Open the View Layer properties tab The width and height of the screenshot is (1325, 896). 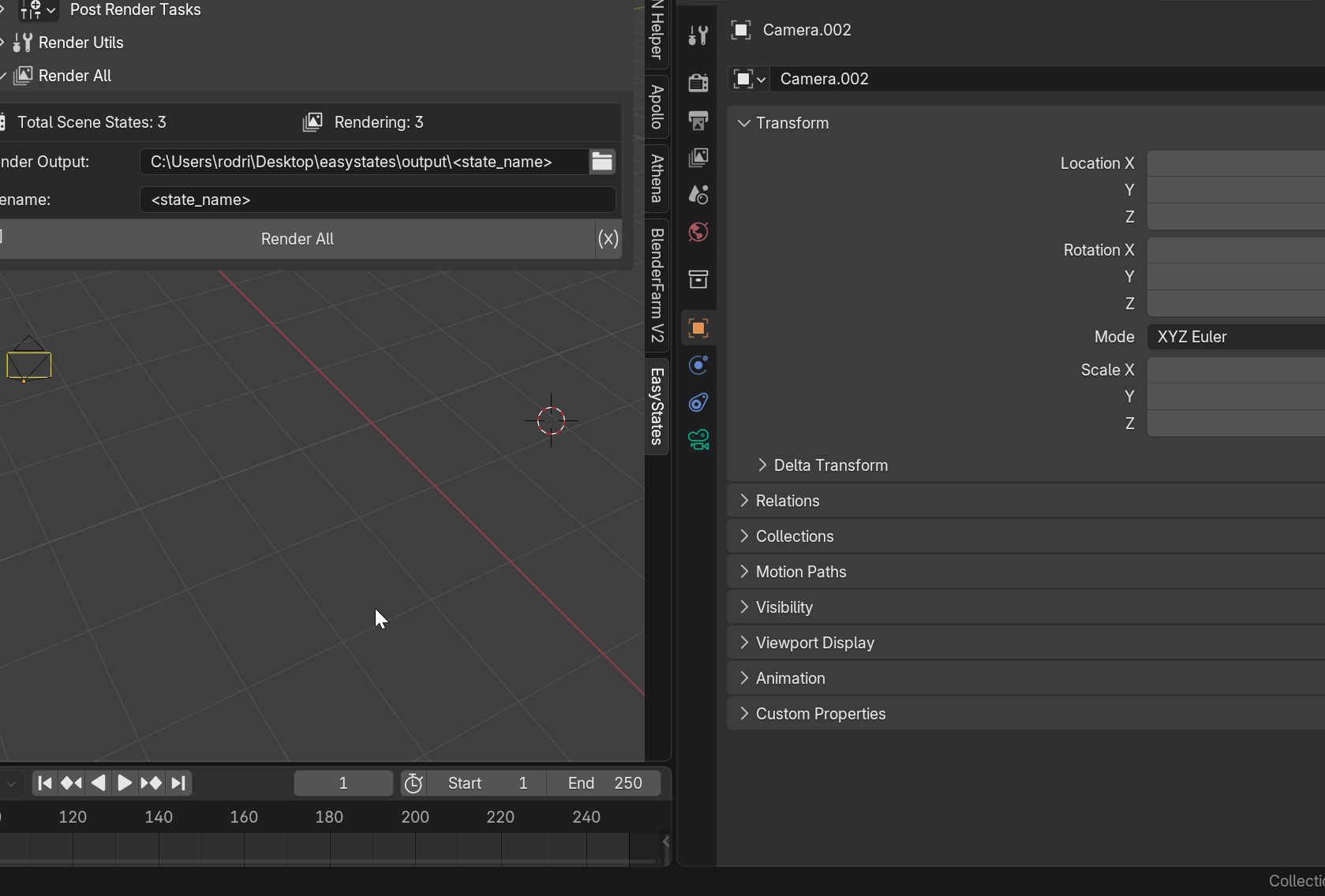[698, 158]
